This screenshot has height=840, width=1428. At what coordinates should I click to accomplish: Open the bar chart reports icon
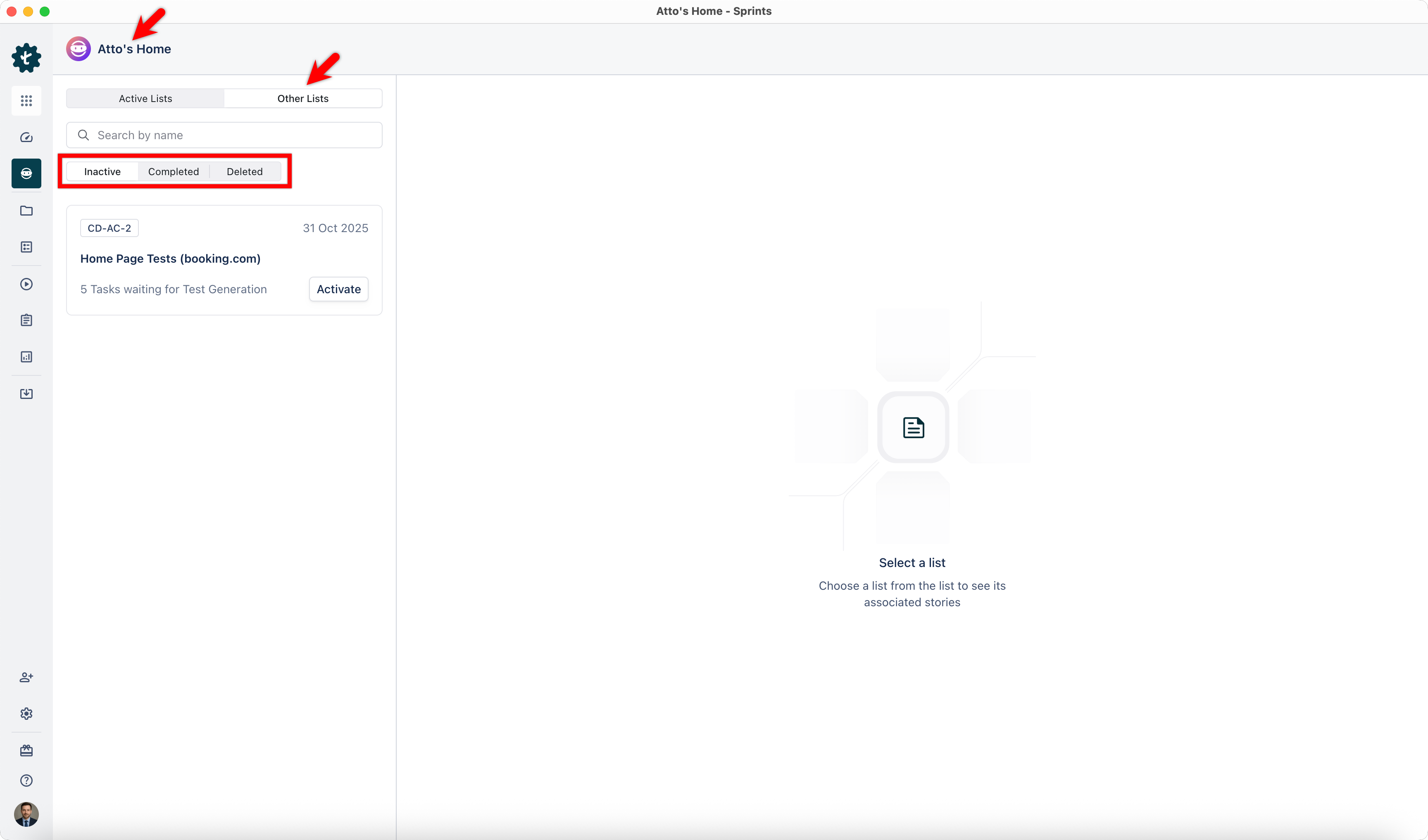pyautogui.click(x=26, y=357)
